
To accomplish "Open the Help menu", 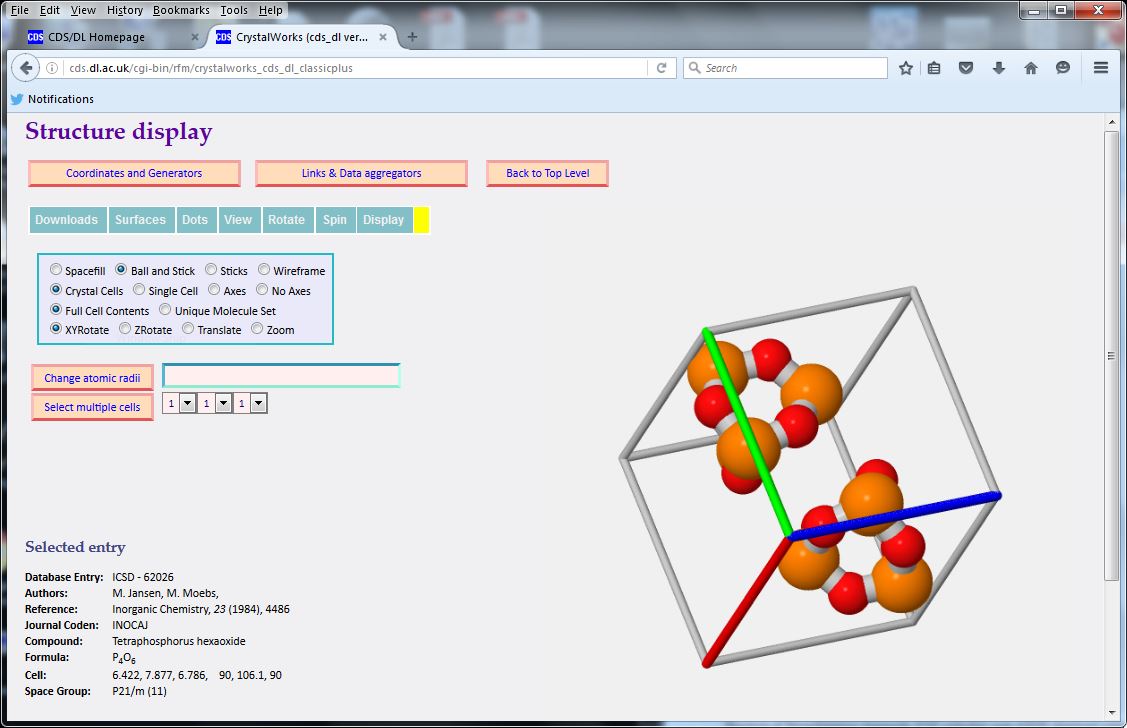I will click(x=271, y=10).
